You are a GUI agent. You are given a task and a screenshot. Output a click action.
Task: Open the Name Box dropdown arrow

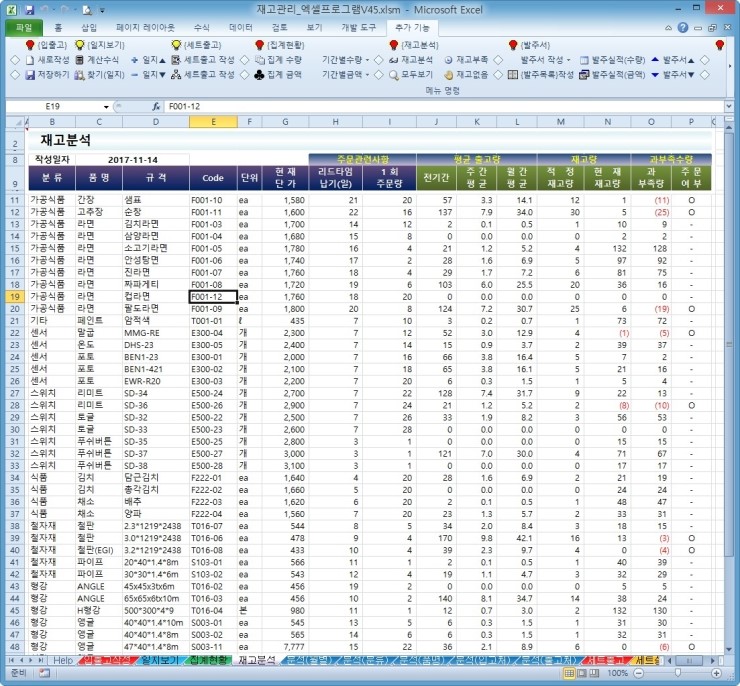click(x=106, y=107)
